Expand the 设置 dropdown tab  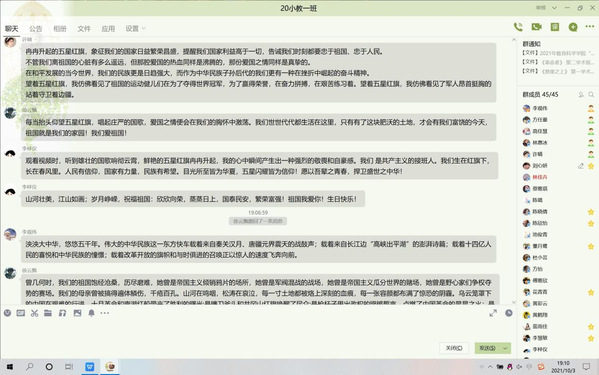pyautogui.click(x=135, y=29)
